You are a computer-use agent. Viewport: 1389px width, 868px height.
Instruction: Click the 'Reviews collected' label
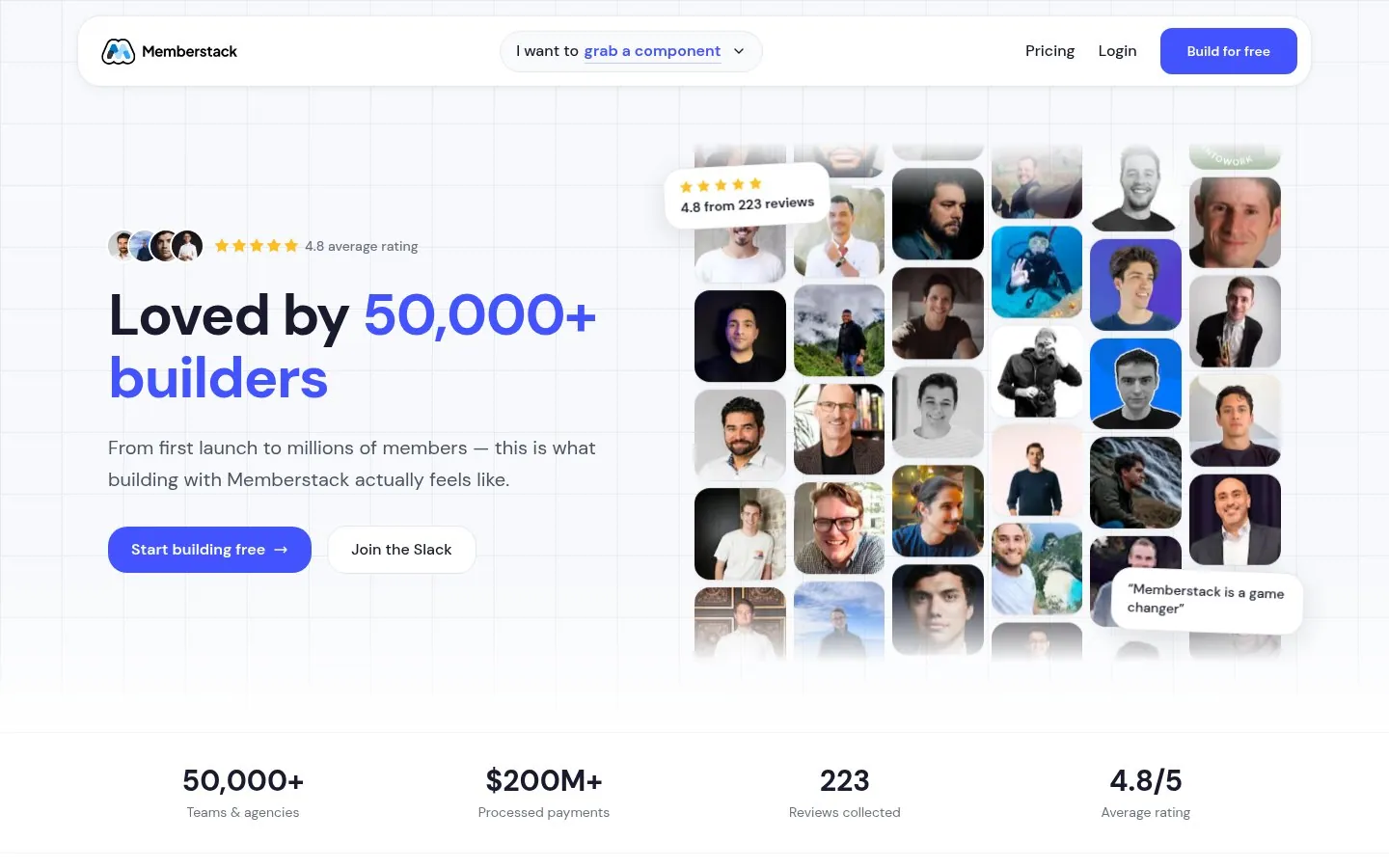(x=845, y=812)
